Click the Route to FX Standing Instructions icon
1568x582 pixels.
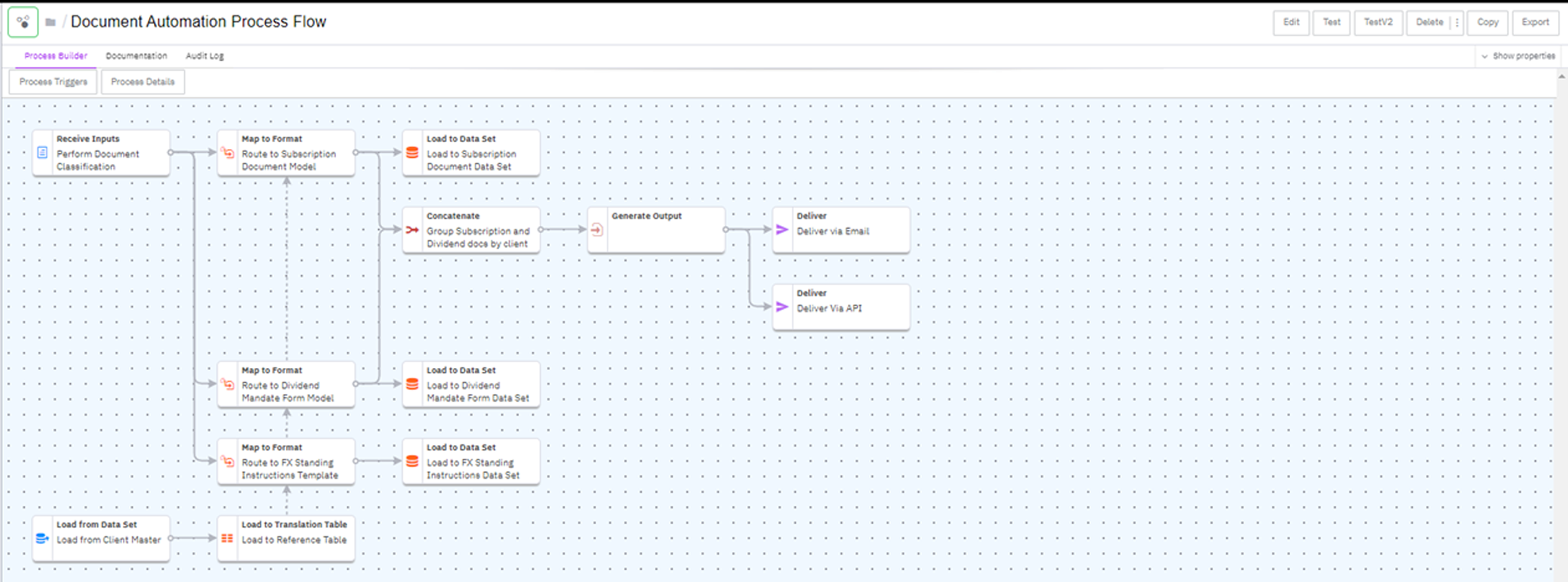point(228,462)
